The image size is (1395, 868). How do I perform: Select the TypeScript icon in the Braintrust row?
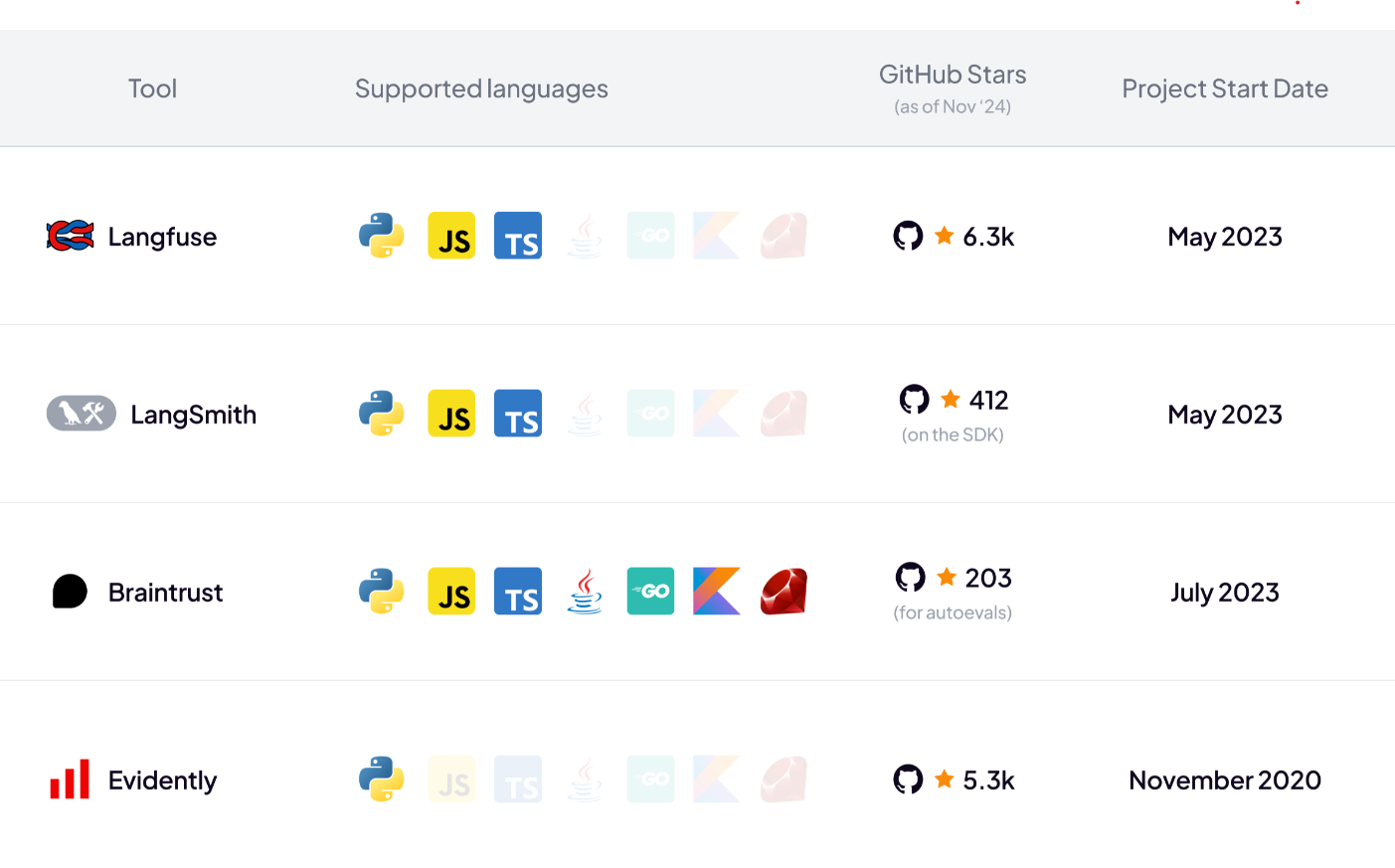pyautogui.click(x=518, y=591)
